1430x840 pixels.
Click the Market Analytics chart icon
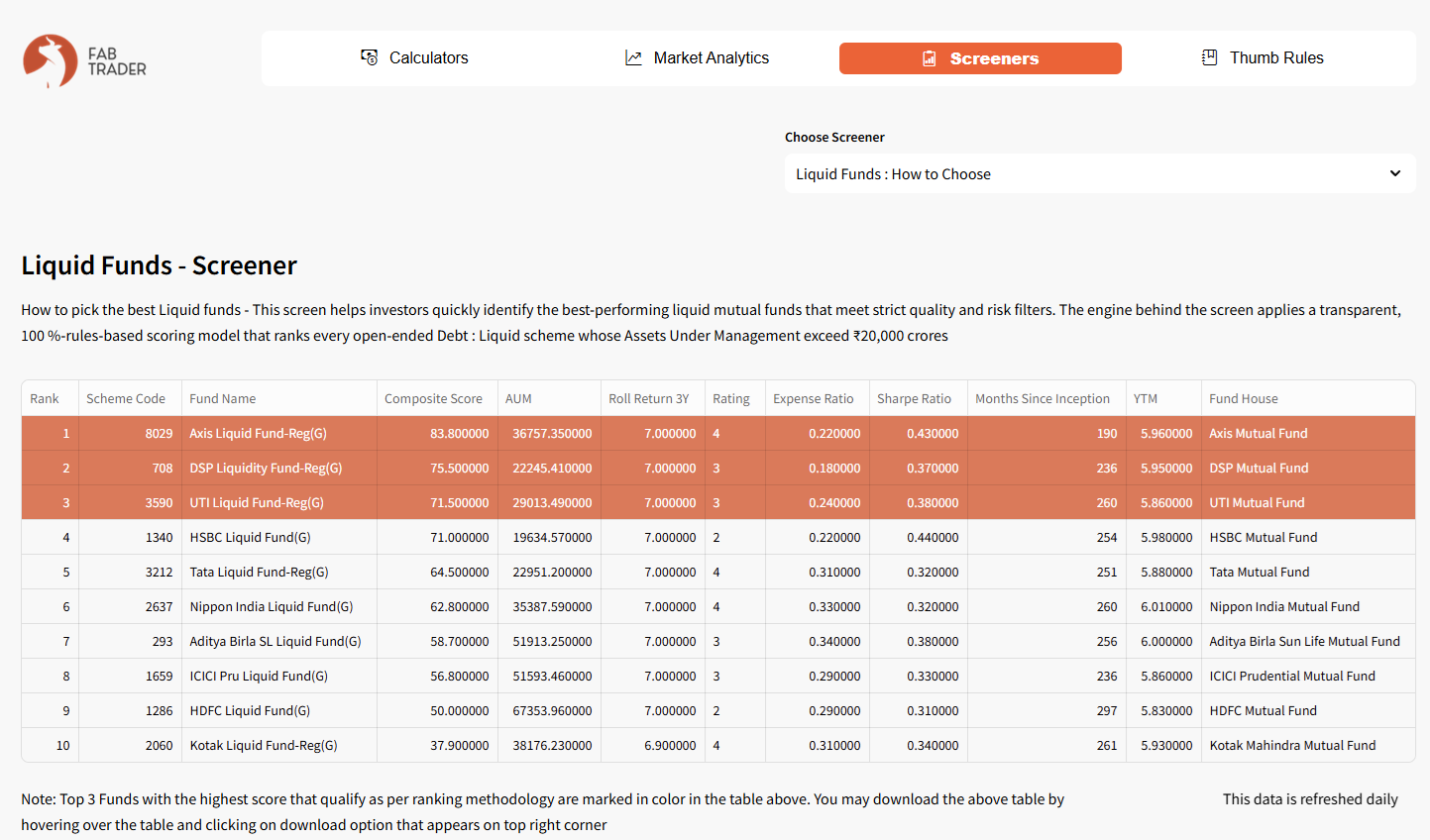click(x=634, y=57)
